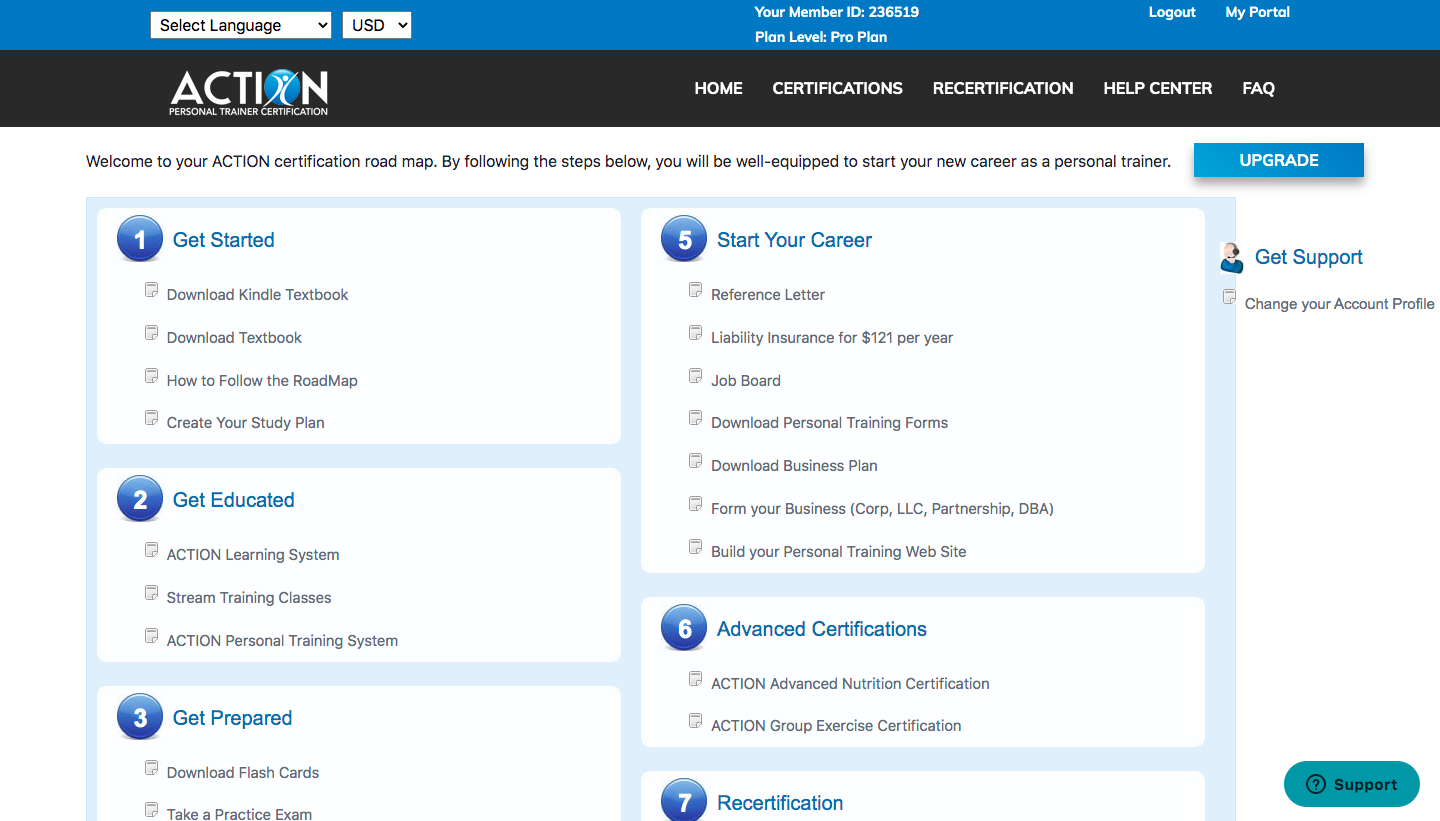1440x821 pixels.
Task: Click the number 5 Start Your Career badge
Action: [x=684, y=240]
